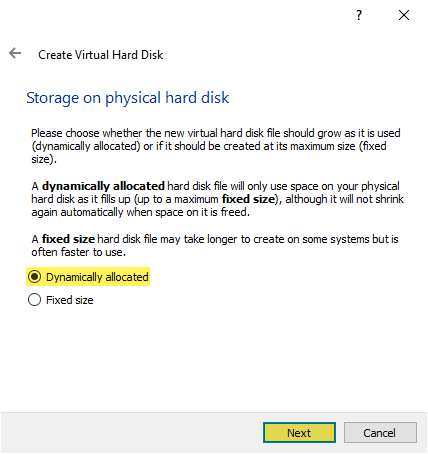Click the empty area below Fixed size option

[x=213, y=358]
